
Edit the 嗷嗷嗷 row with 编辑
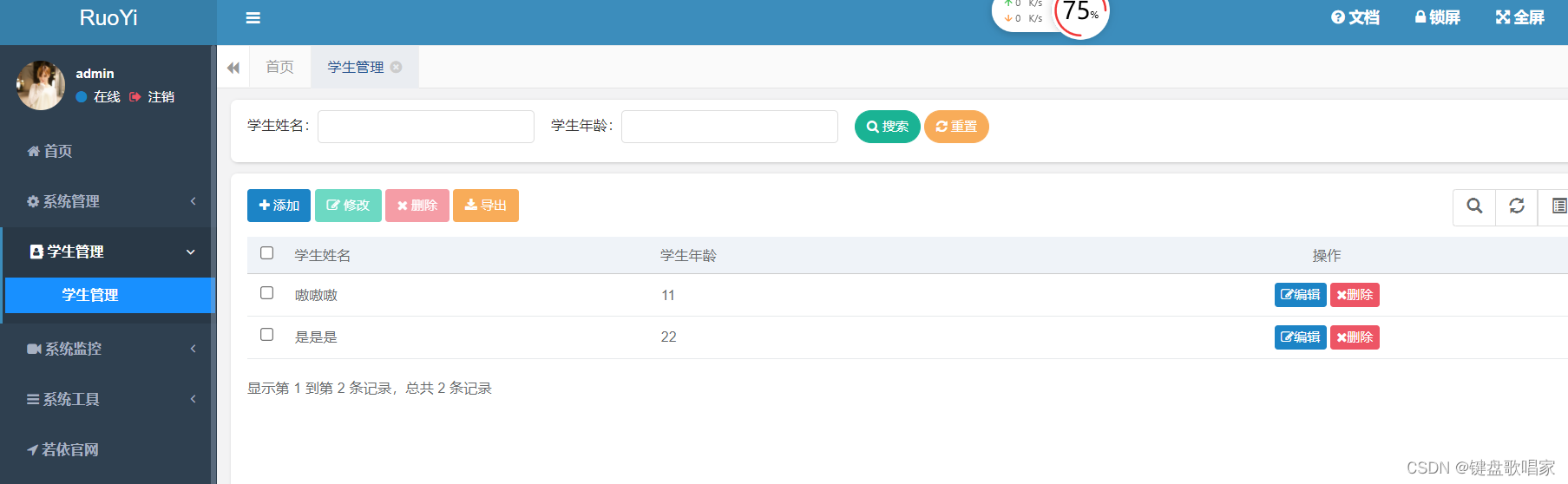(1301, 295)
